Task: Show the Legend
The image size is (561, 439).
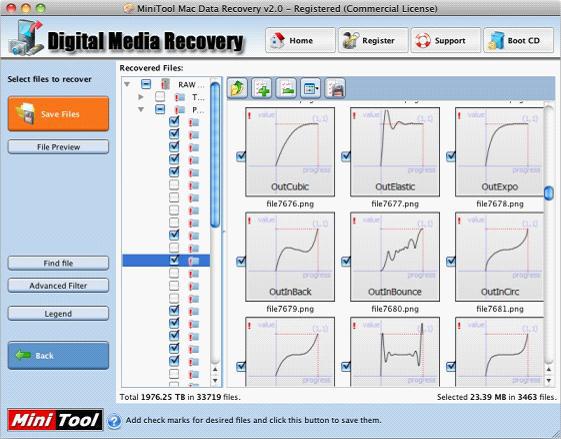Action: tap(58, 313)
